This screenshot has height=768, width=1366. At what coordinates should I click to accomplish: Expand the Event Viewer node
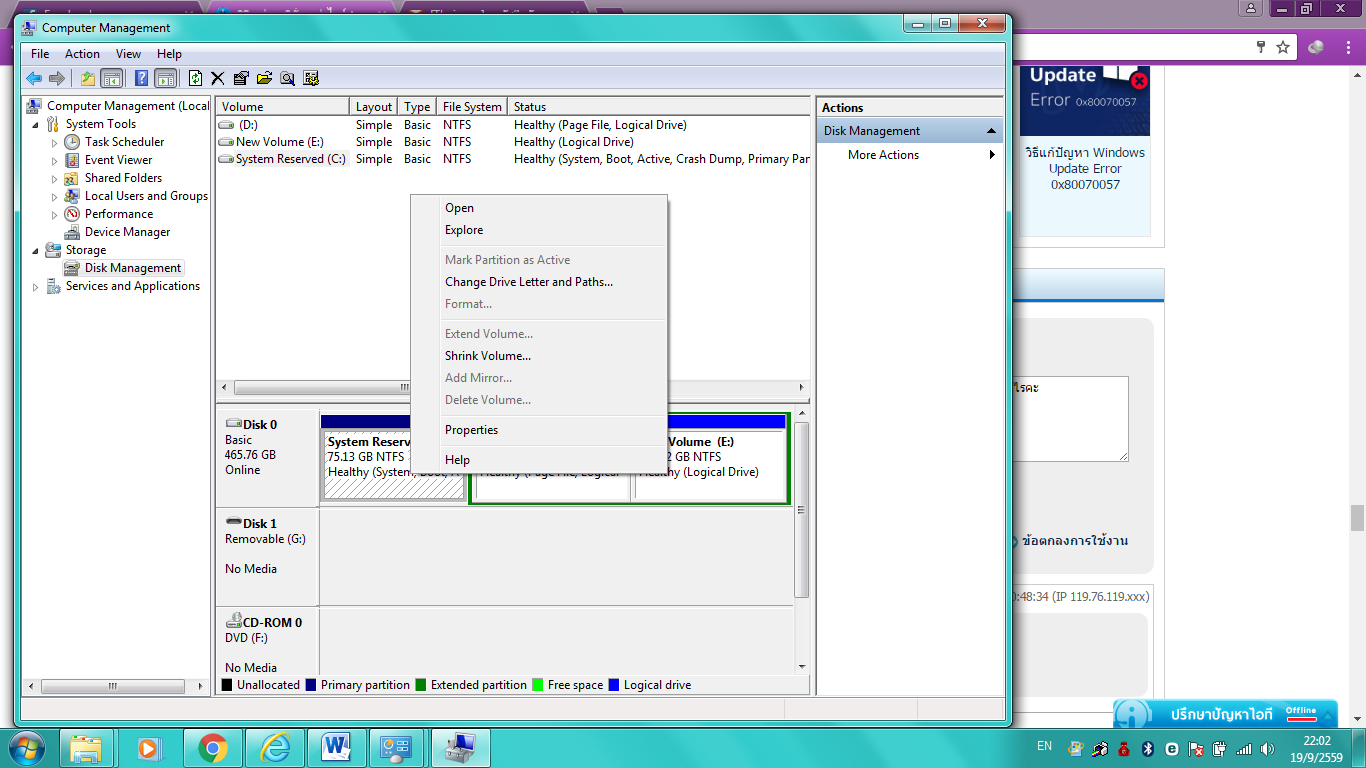(x=55, y=160)
